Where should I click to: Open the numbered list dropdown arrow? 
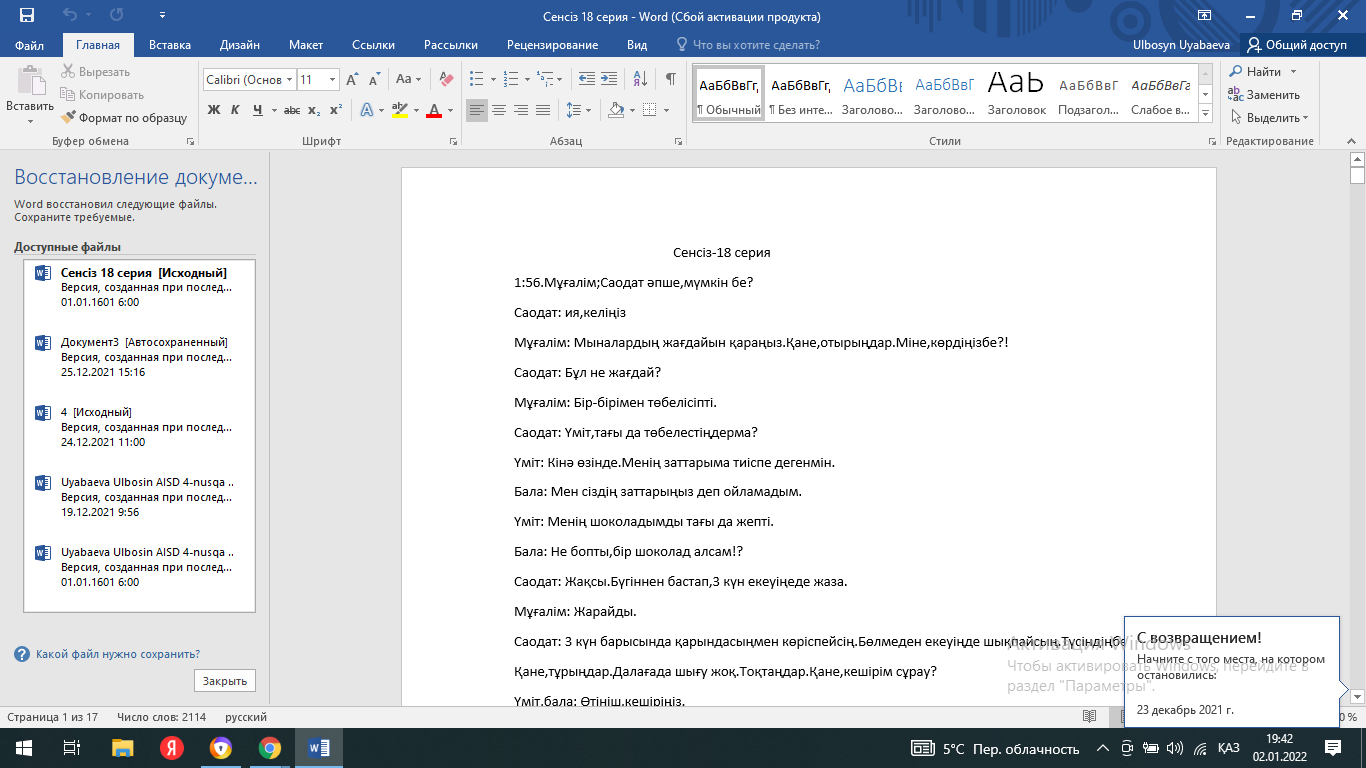click(526, 79)
